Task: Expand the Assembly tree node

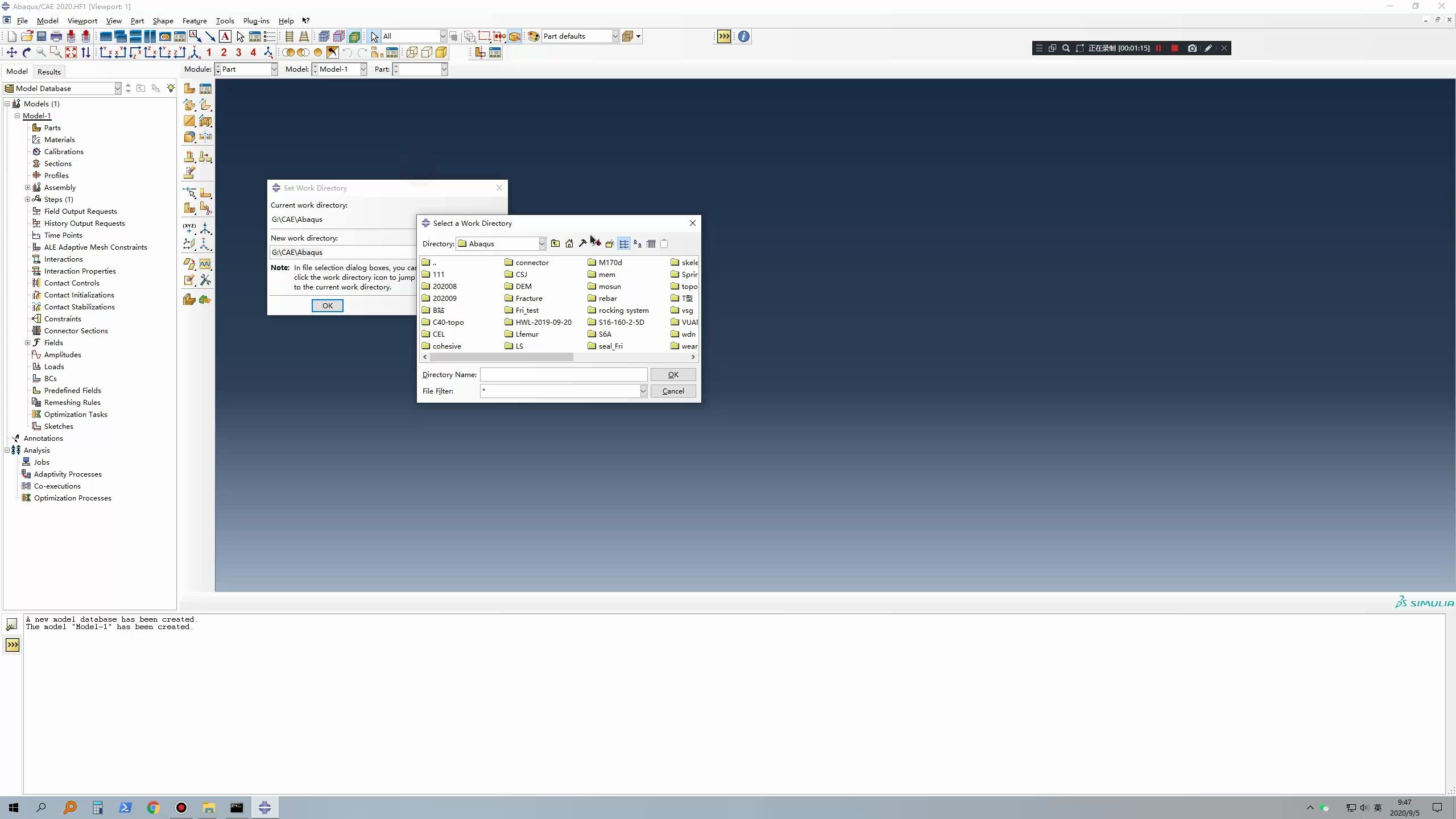Action: tap(27, 187)
